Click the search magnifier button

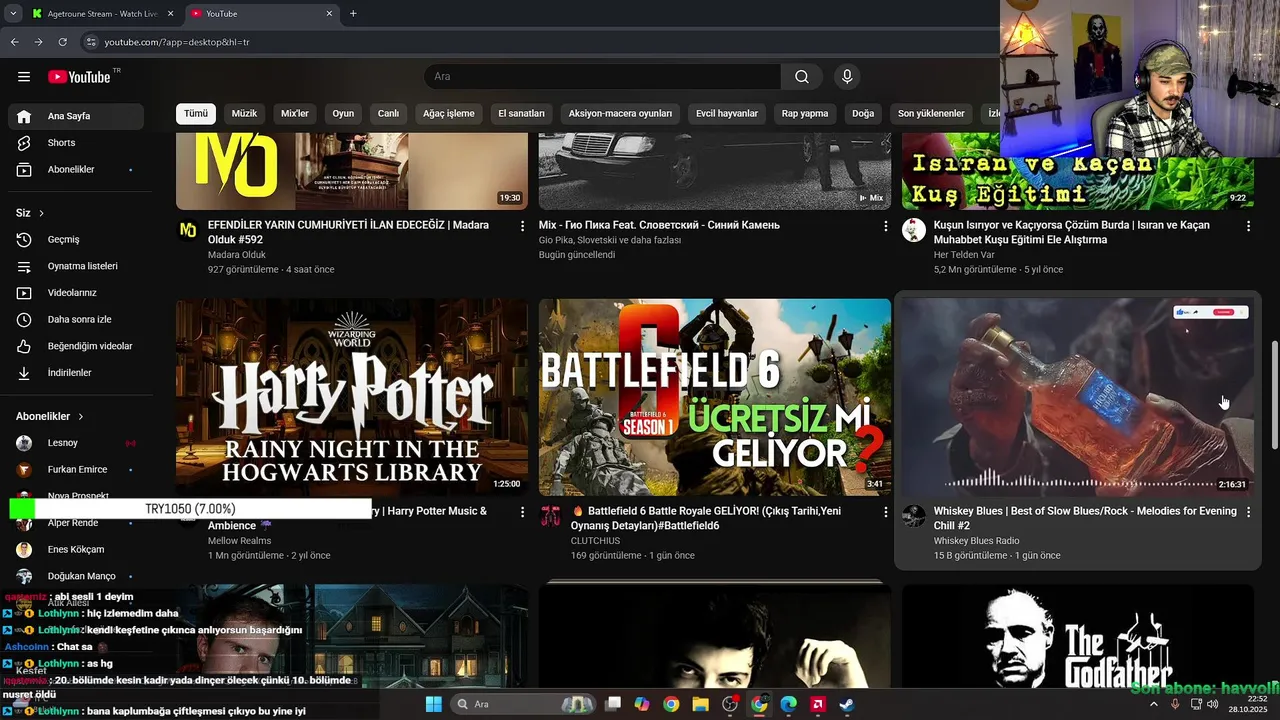(802, 77)
